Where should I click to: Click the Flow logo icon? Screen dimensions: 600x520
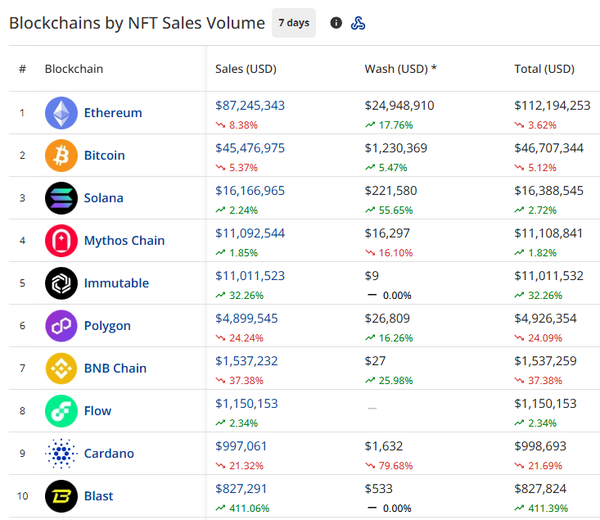[61, 410]
